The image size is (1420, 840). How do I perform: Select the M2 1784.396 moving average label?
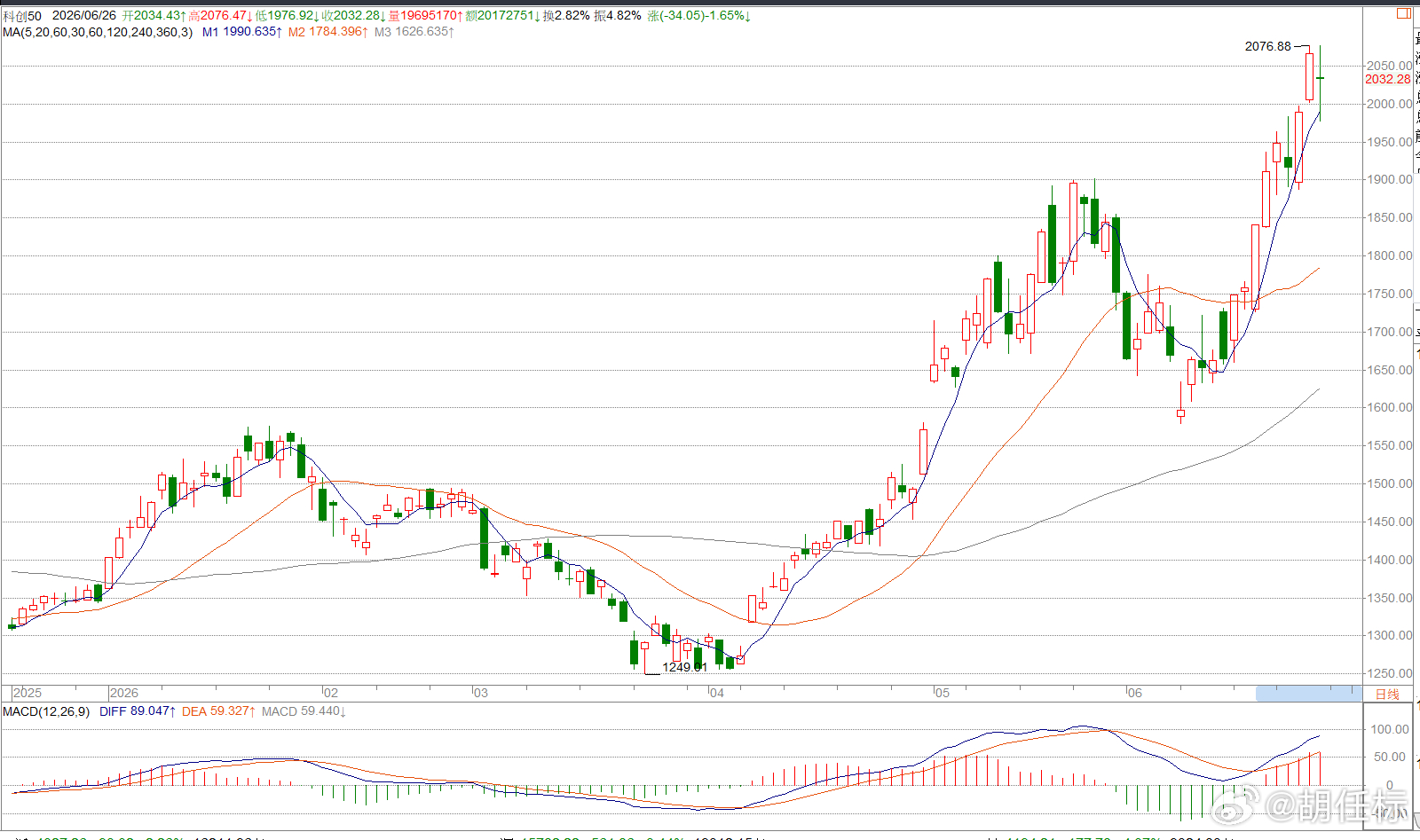(x=328, y=32)
